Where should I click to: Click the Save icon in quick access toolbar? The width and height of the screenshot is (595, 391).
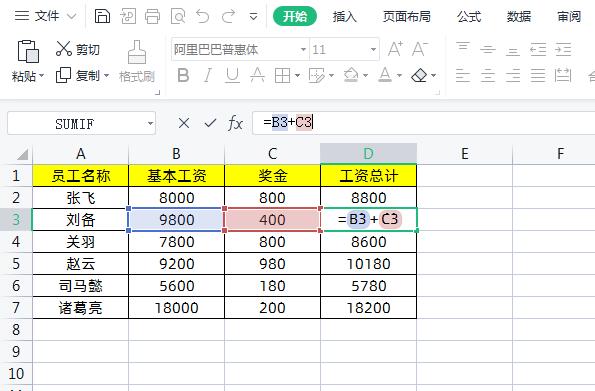[102, 17]
